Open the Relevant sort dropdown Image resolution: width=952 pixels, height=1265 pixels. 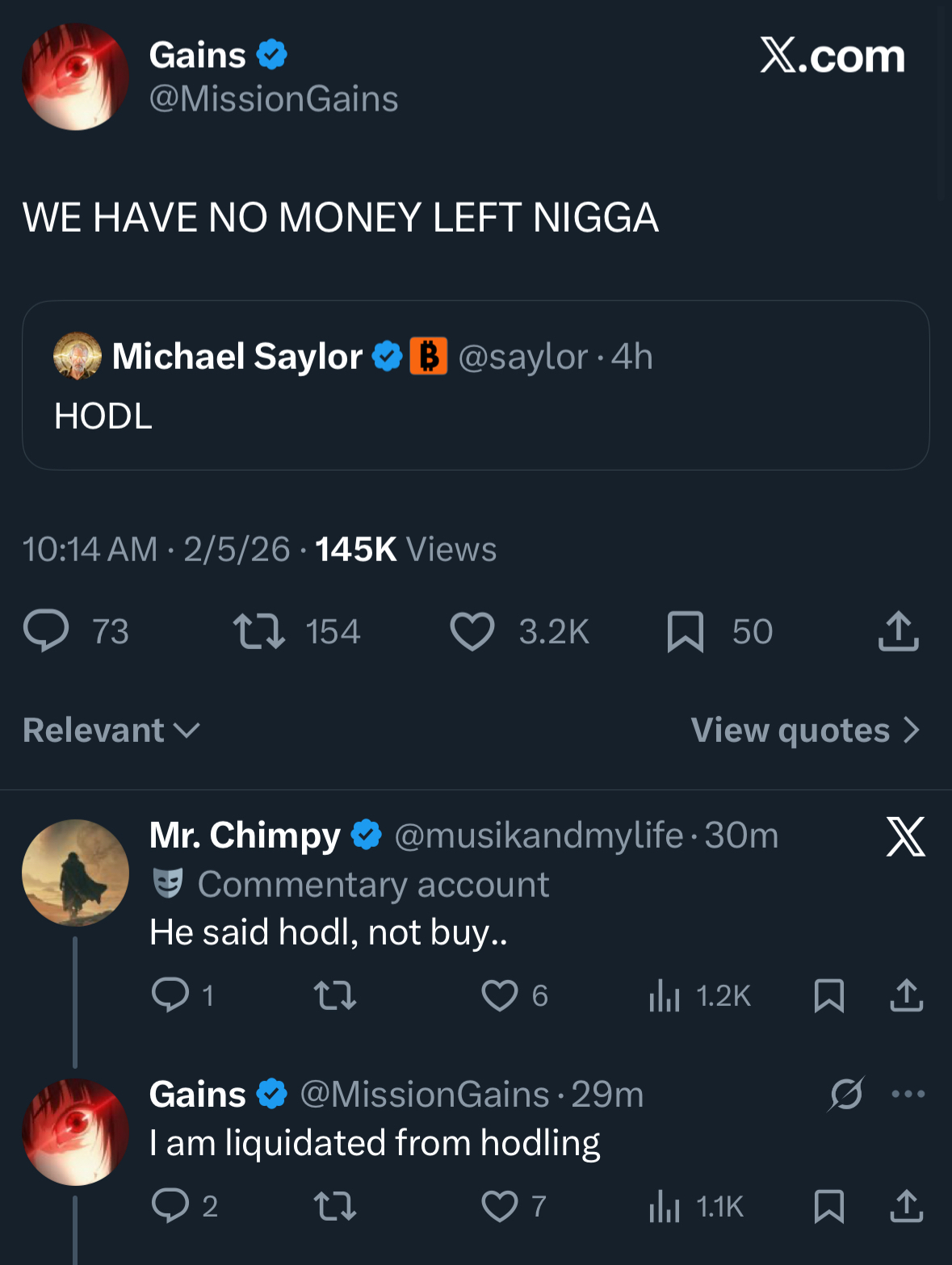pyautogui.click(x=111, y=731)
